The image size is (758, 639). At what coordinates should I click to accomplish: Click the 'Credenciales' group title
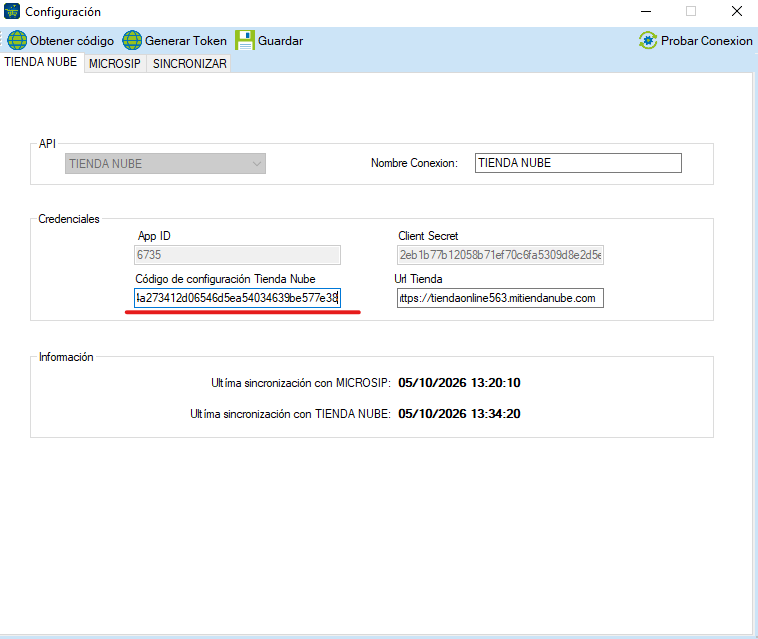69,219
